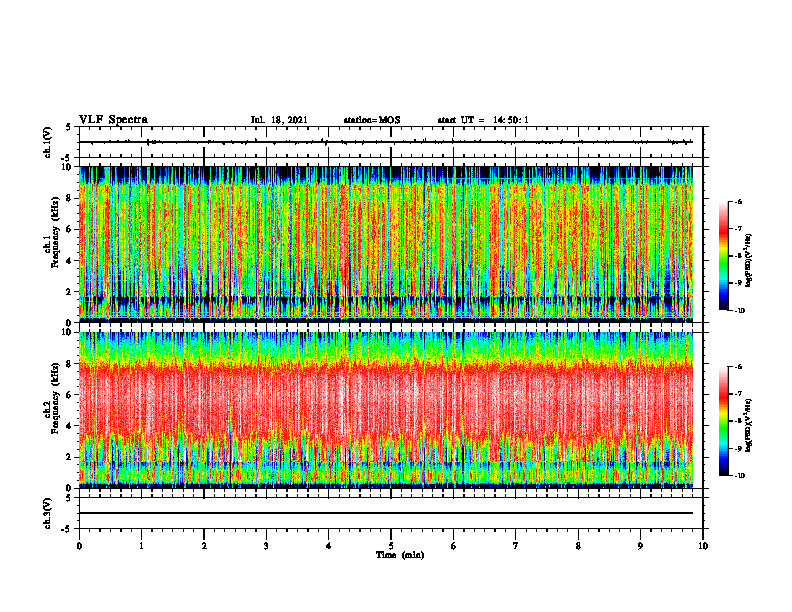Click the "Time (min)" x-axis label
Viewport: 792px width, 612px height.
tap(400, 555)
